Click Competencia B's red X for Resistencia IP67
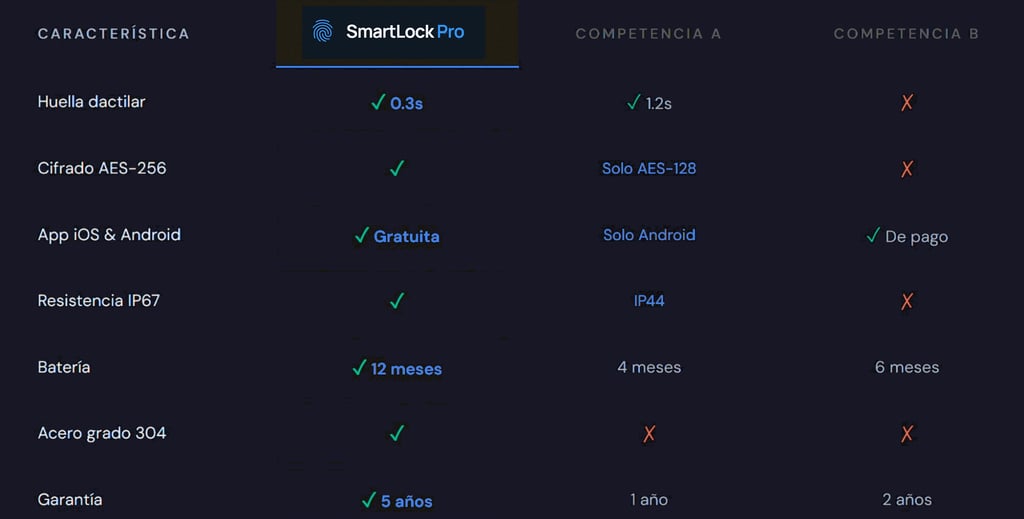 906,300
